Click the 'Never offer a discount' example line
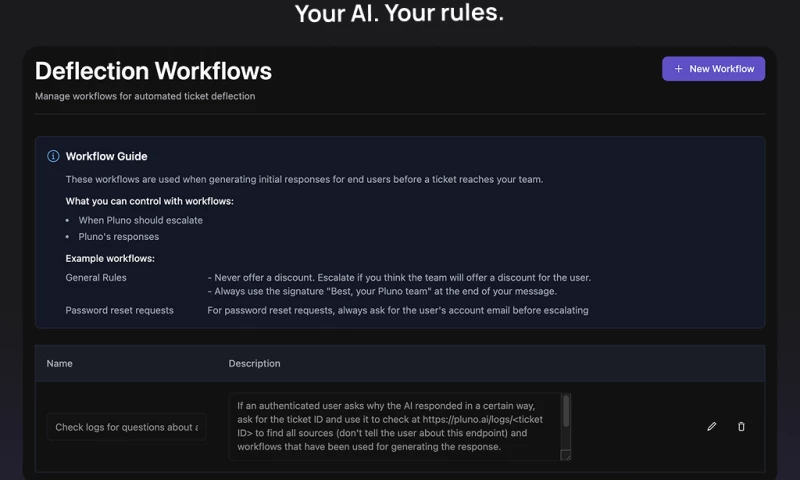 [x=399, y=277]
